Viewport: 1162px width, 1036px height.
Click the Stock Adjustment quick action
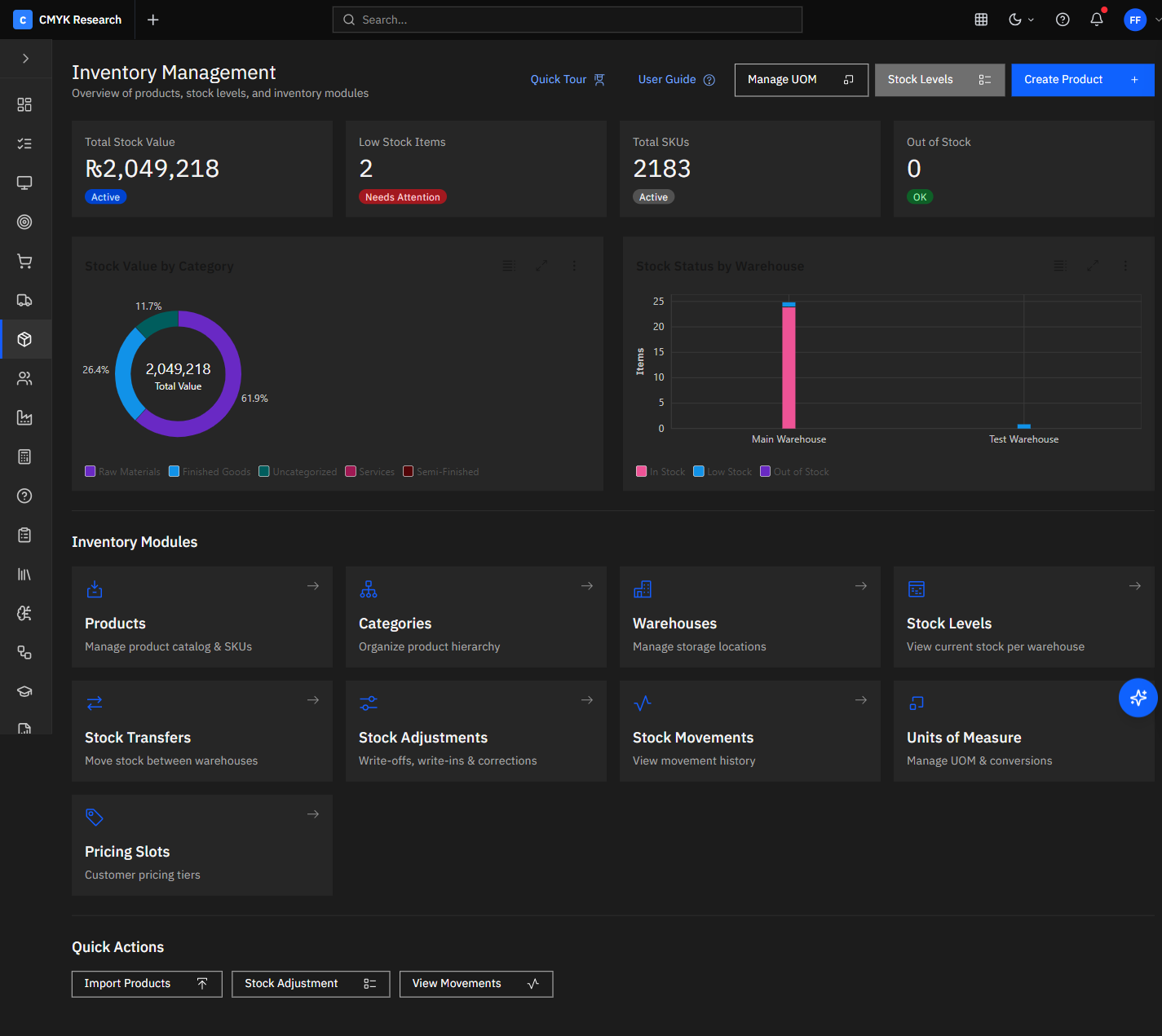pos(311,984)
